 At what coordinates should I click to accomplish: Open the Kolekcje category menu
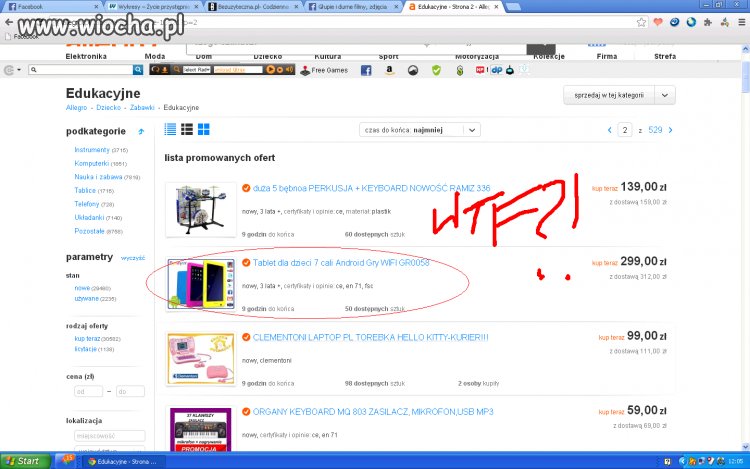pyautogui.click(x=549, y=56)
